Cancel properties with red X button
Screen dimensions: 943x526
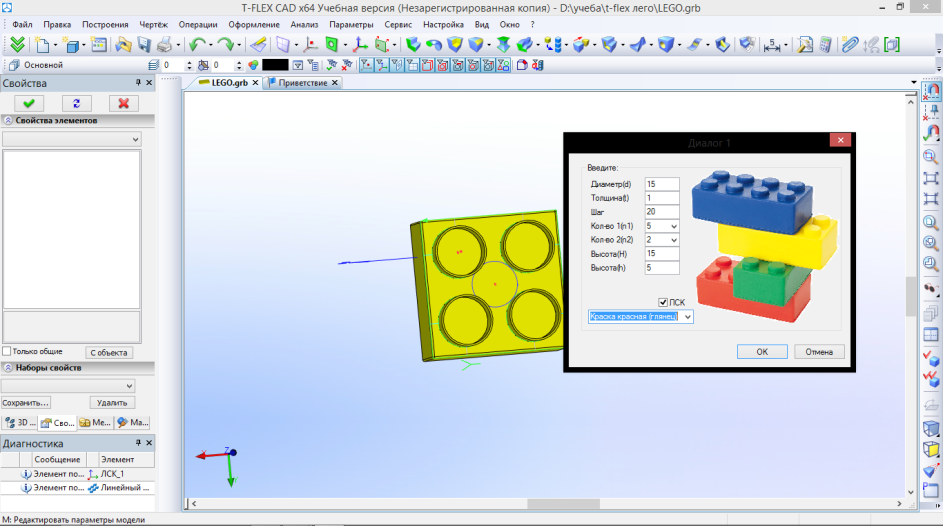pyautogui.click(x=122, y=103)
